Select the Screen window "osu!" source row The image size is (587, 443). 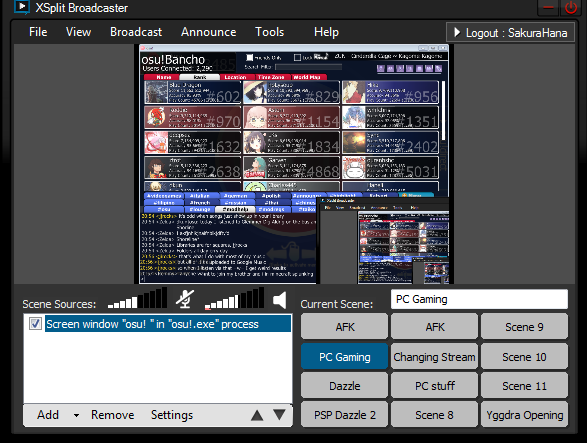tap(168, 324)
